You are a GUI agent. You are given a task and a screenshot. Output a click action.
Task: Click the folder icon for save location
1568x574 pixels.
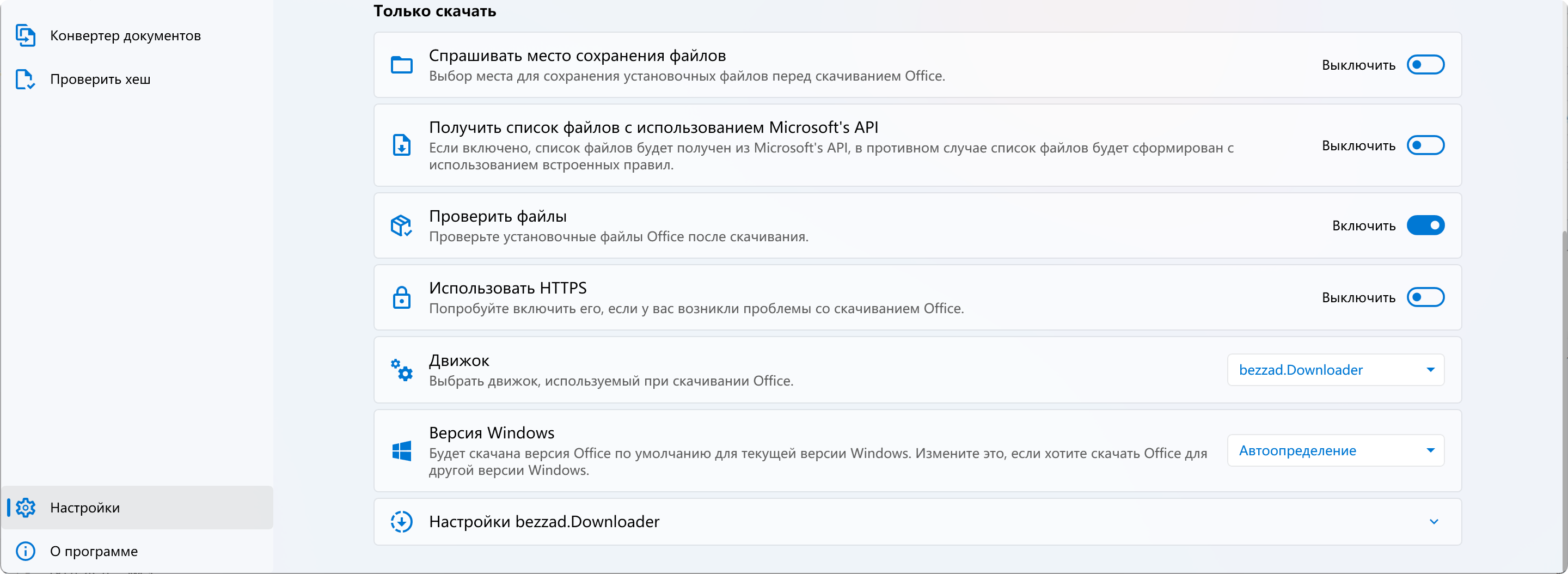(x=402, y=64)
